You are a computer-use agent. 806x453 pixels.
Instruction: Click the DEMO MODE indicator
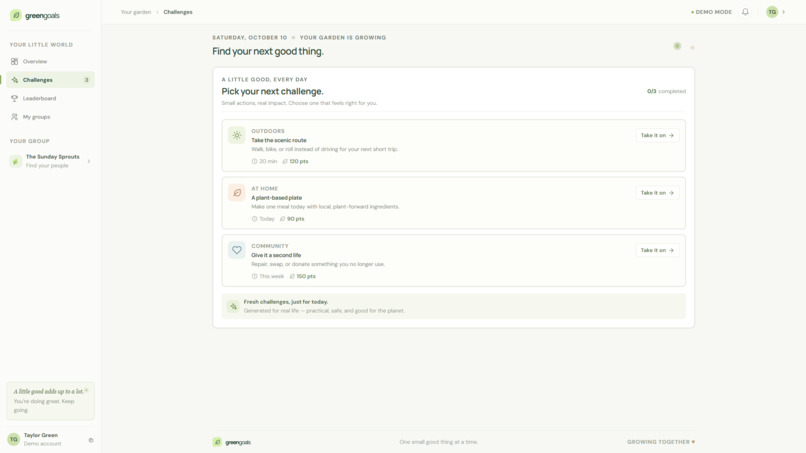(x=711, y=12)
